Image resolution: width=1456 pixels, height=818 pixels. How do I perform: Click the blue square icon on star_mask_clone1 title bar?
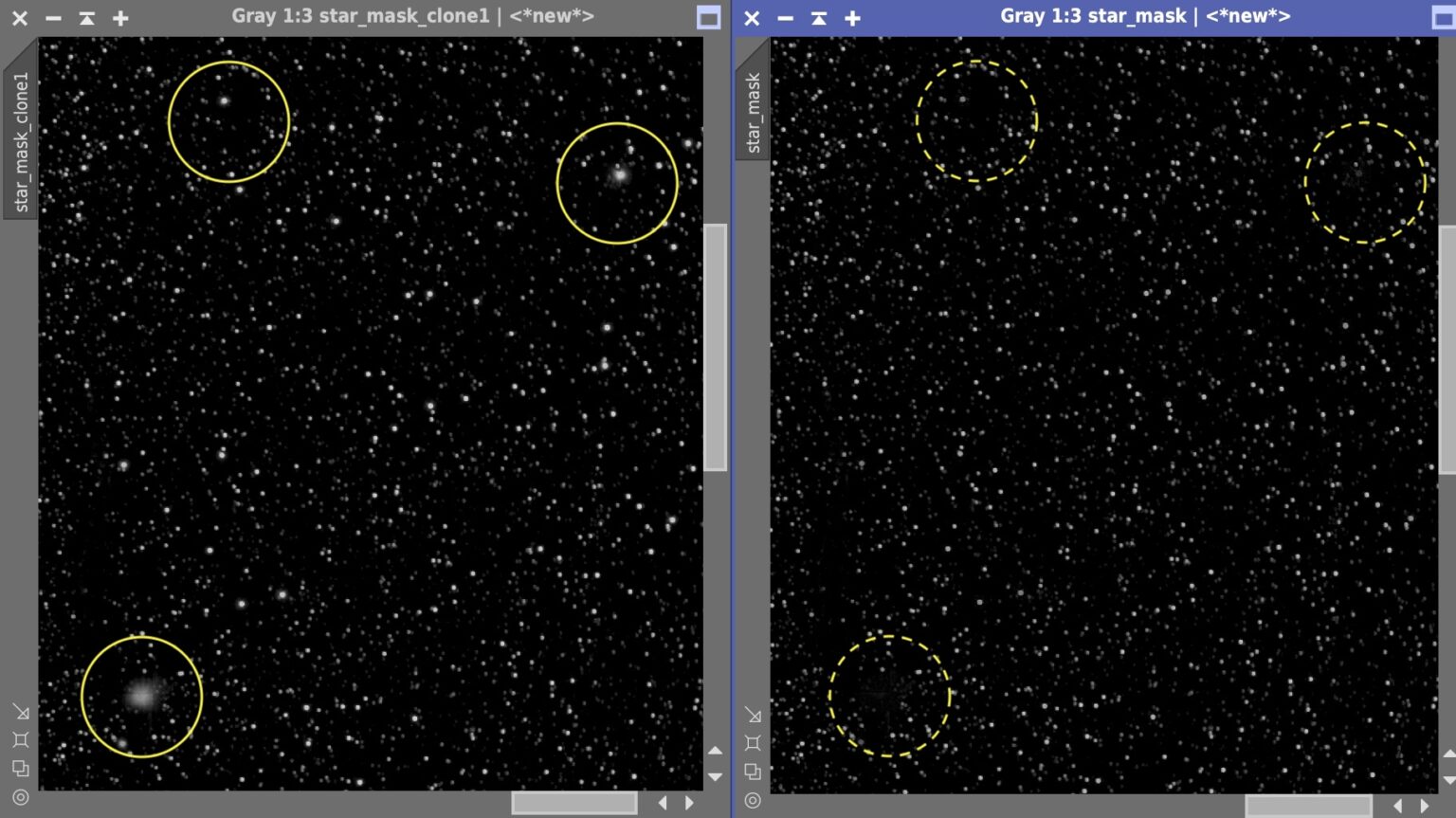point(708,18)
